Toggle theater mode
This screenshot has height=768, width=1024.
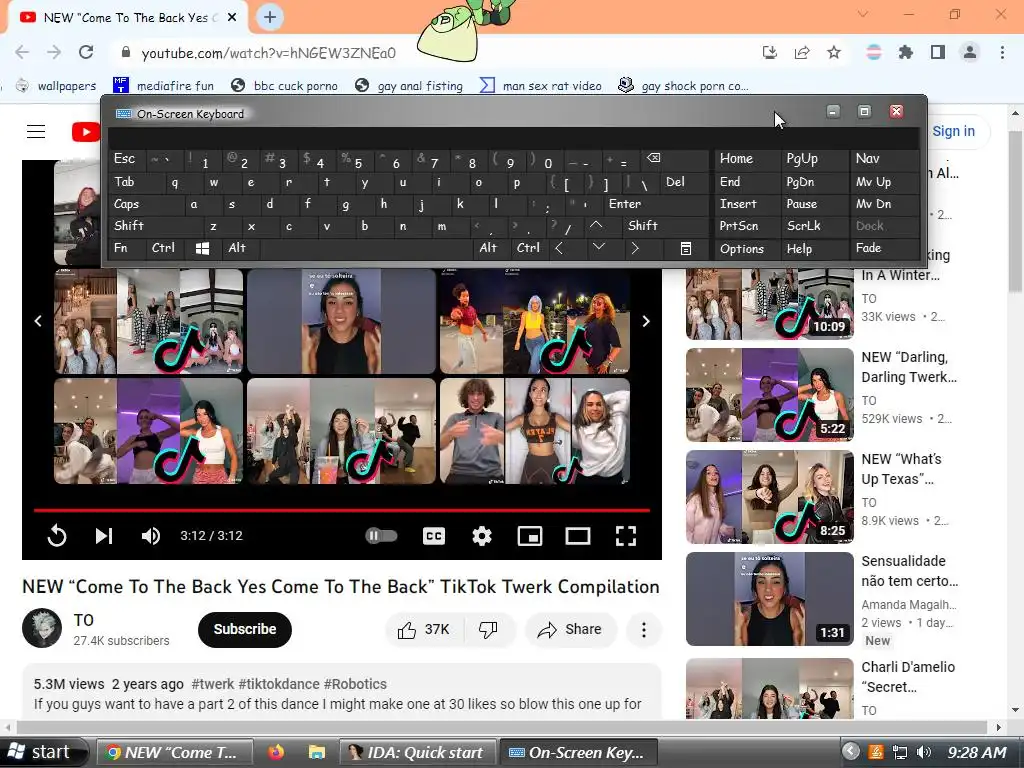(578, 536)
